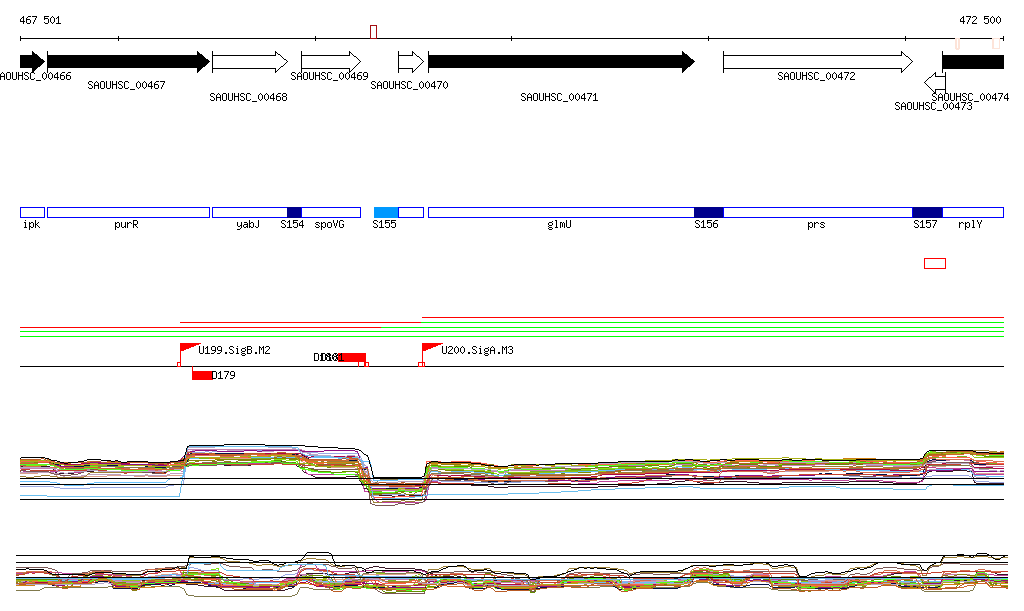Select the dark blue S154 segment
This screenshot has width=1024, height=611.
click(294, 212)
